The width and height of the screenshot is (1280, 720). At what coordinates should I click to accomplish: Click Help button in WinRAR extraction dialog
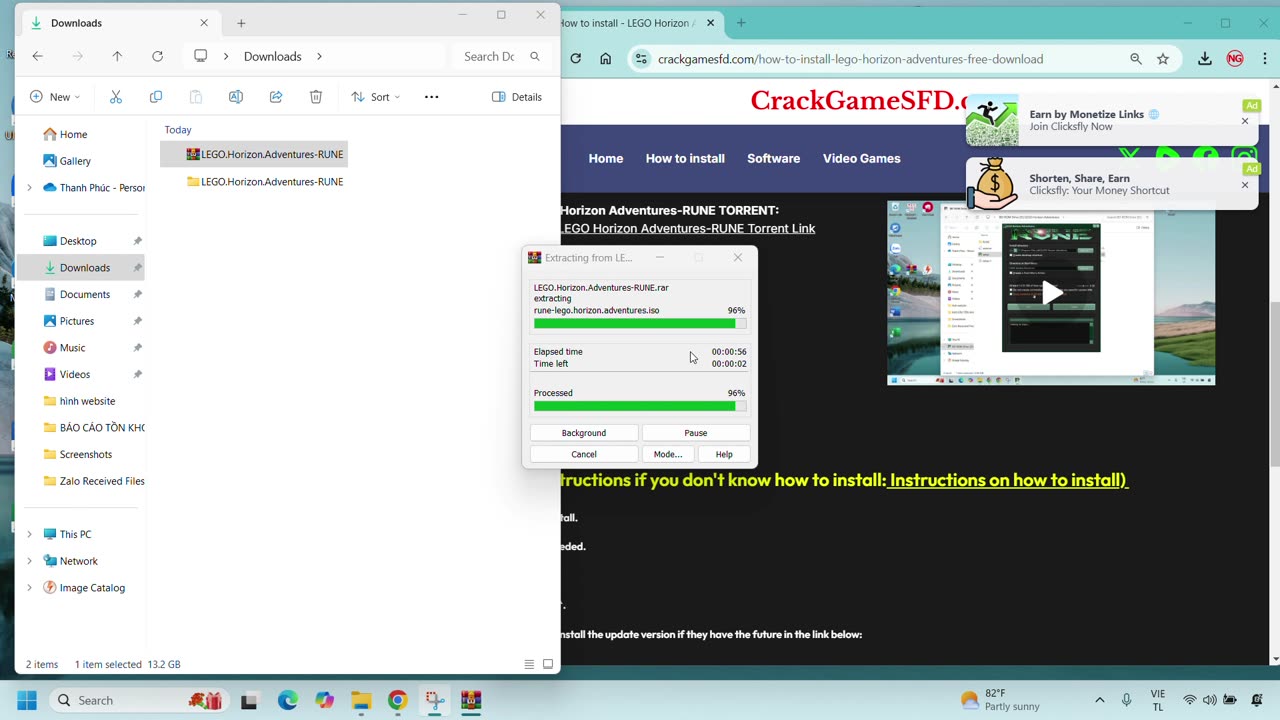(x=724, y=454)
